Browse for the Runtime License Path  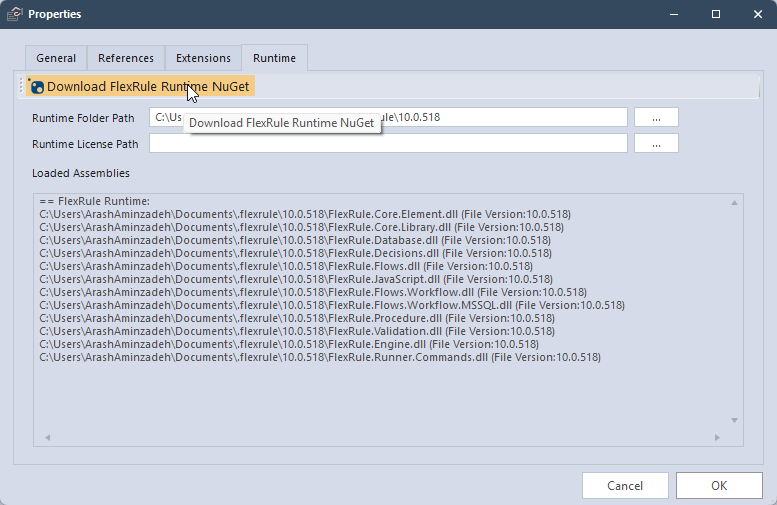click(x=656, y=144)
